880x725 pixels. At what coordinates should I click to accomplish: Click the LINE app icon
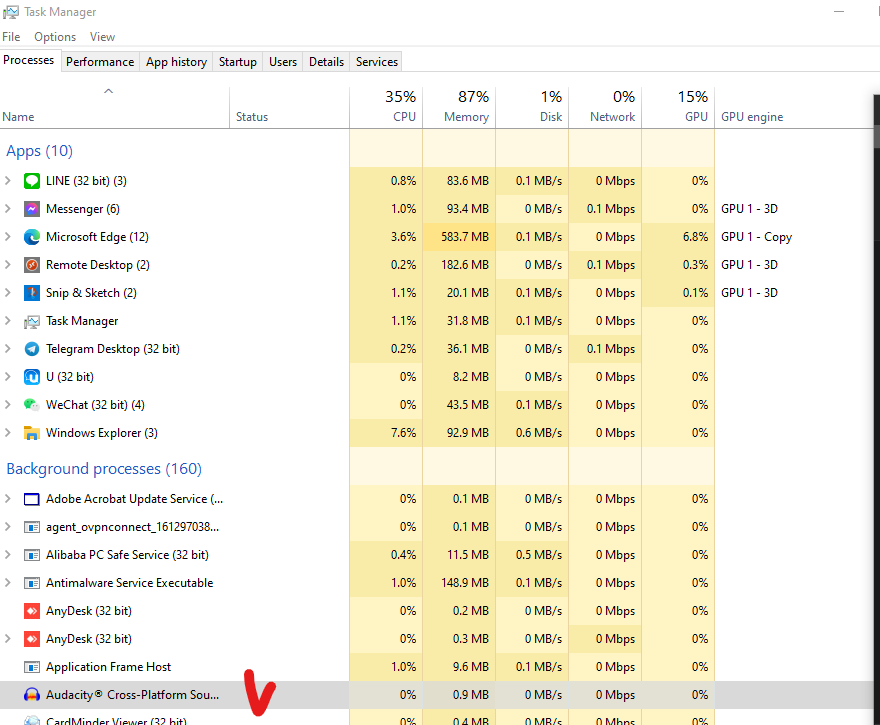32,181
